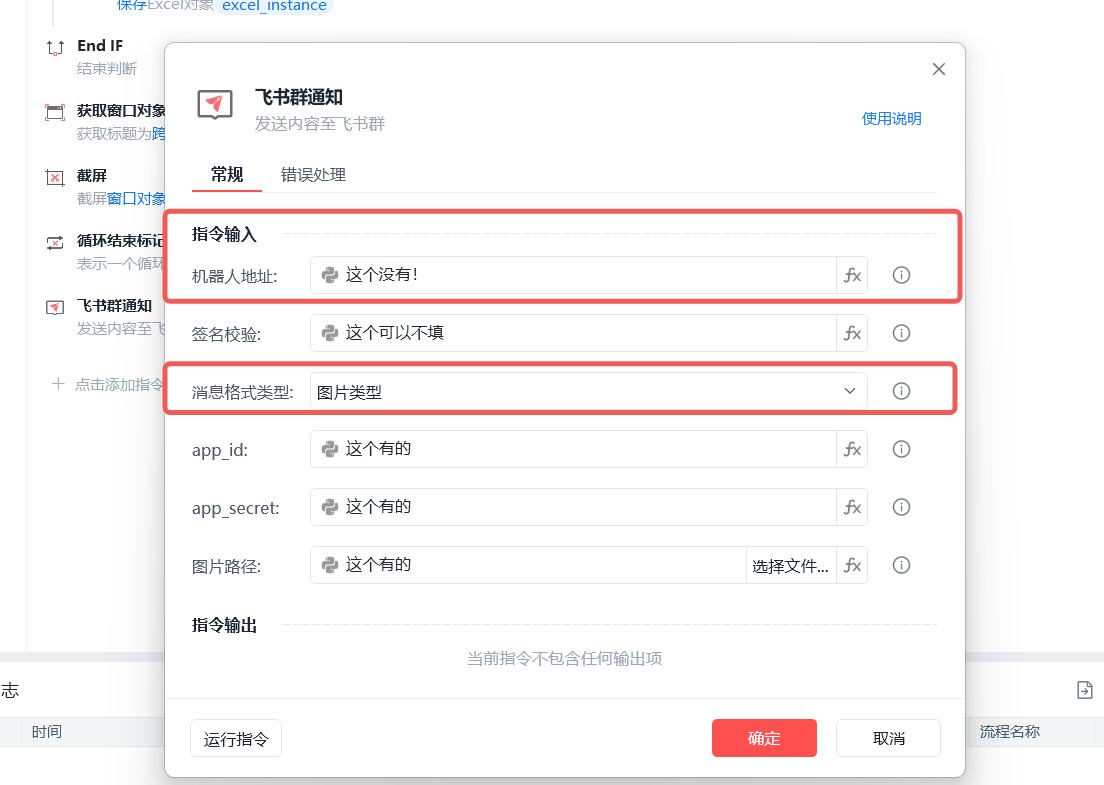Open info tooltip icon for 签名校验

901,333
